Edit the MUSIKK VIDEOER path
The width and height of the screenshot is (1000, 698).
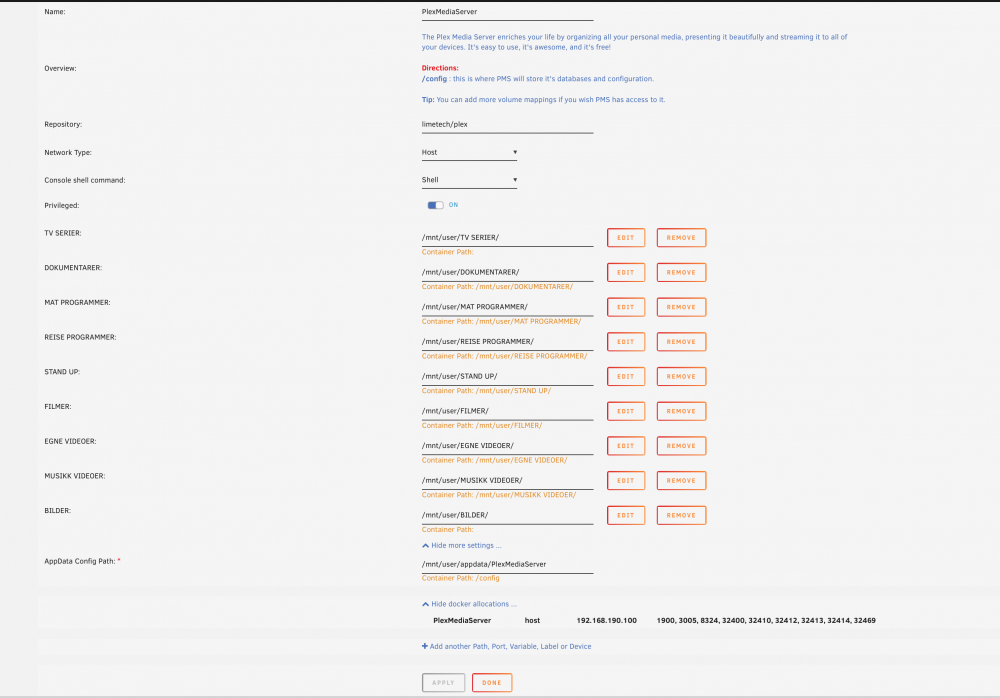[x=626, y=480]
